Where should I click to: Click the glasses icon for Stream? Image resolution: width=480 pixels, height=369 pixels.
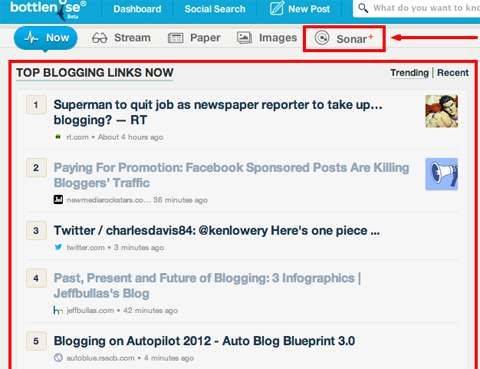(100, 38)
